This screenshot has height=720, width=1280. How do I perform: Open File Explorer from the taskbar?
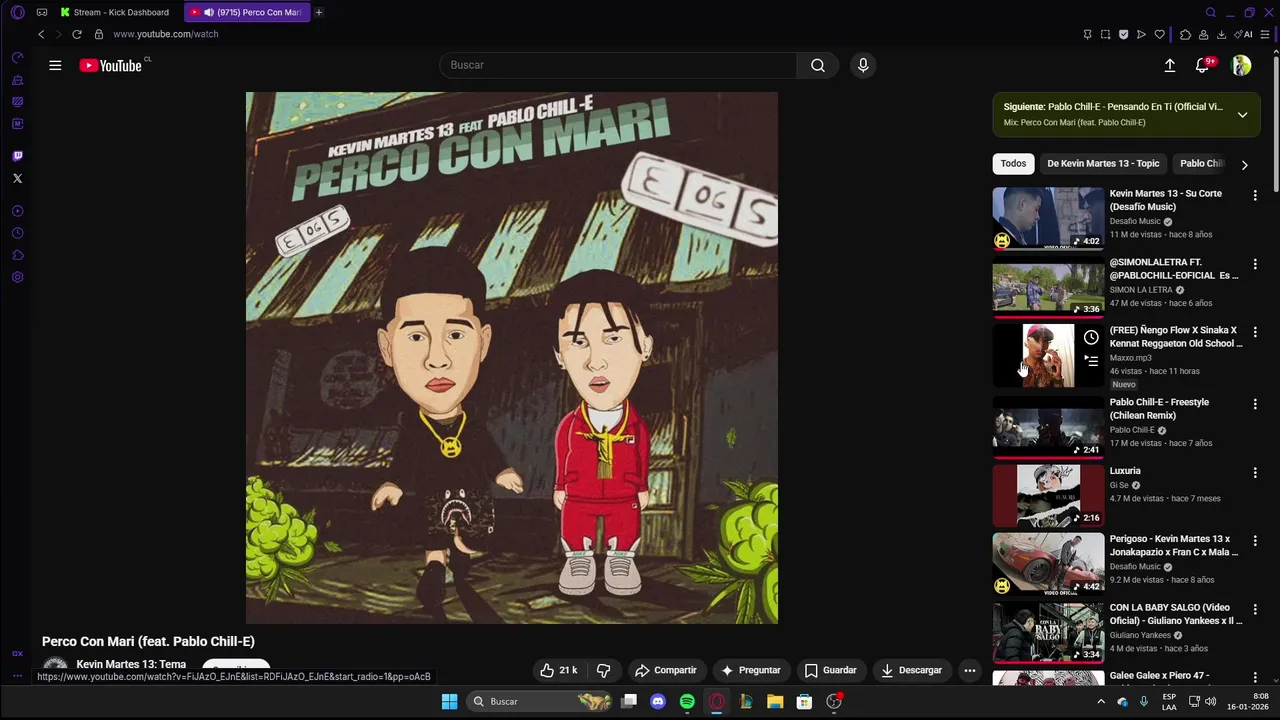(775, 701)
